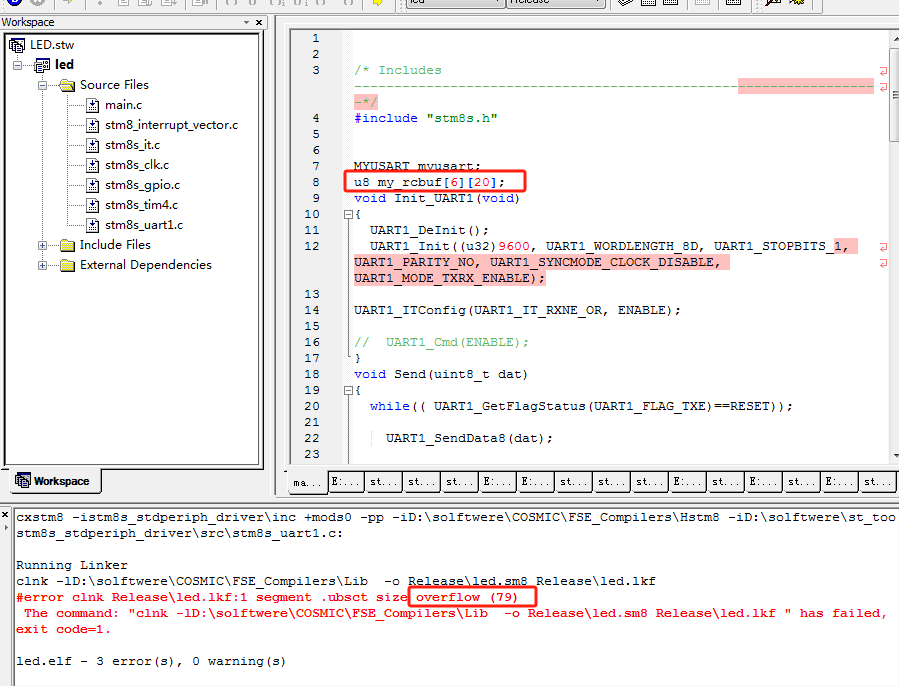Click the LED.stw workspace icon

pos(17,45)
